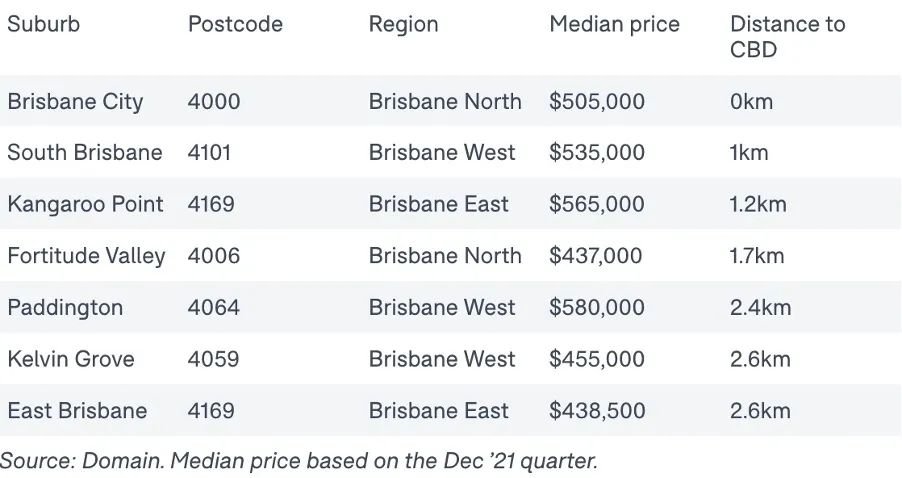Click postcode 4000 cell
902x478 pixels.
[x=214, y=101]
